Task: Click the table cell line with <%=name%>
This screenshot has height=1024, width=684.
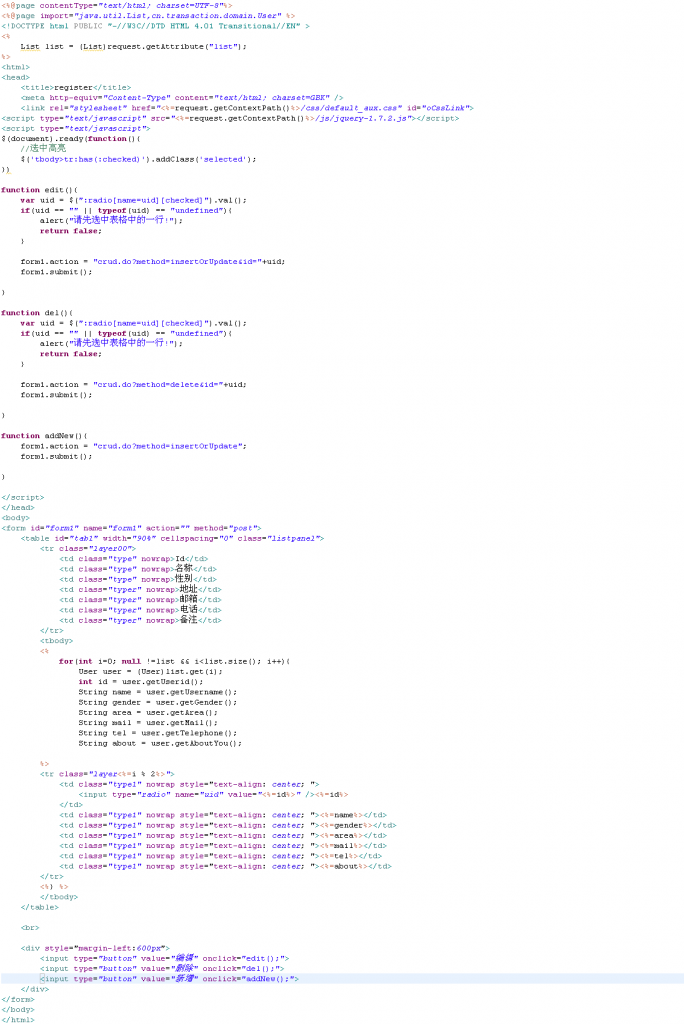Action: tap(223, 815)
